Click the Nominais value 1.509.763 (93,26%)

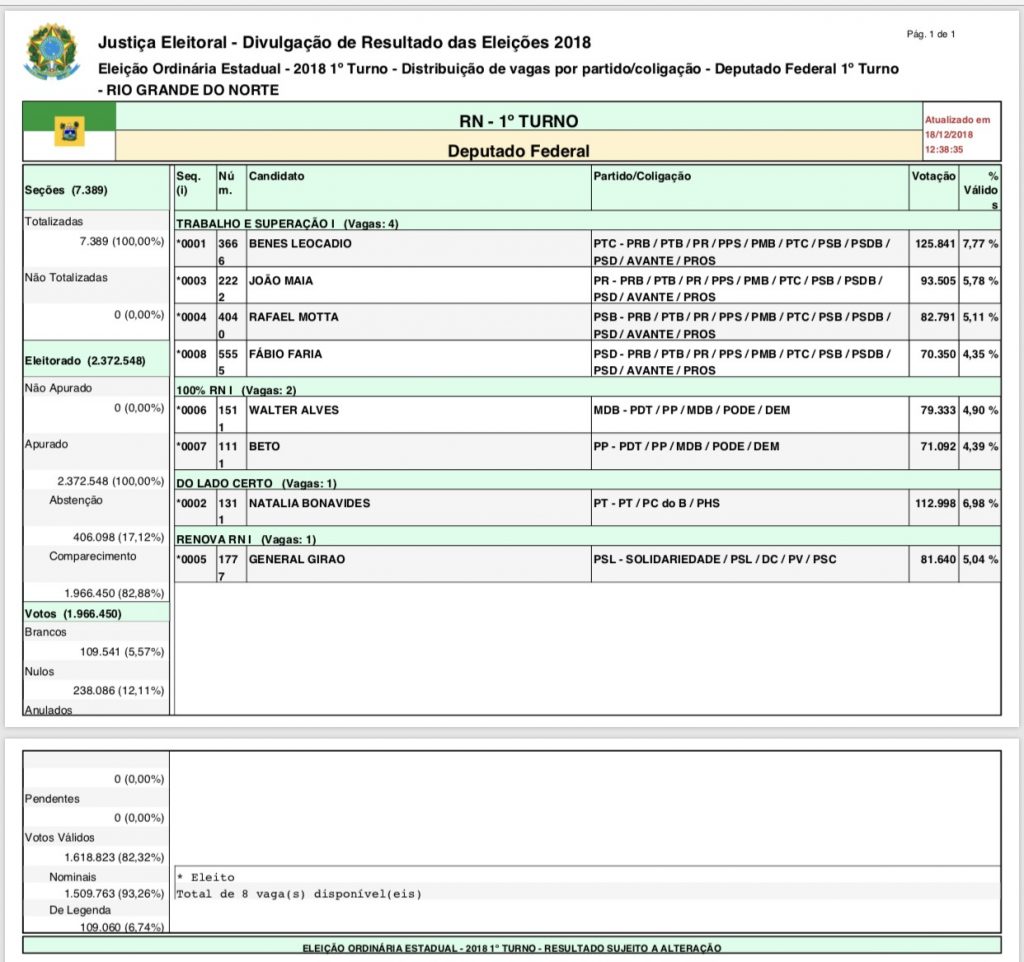point(114,893)
